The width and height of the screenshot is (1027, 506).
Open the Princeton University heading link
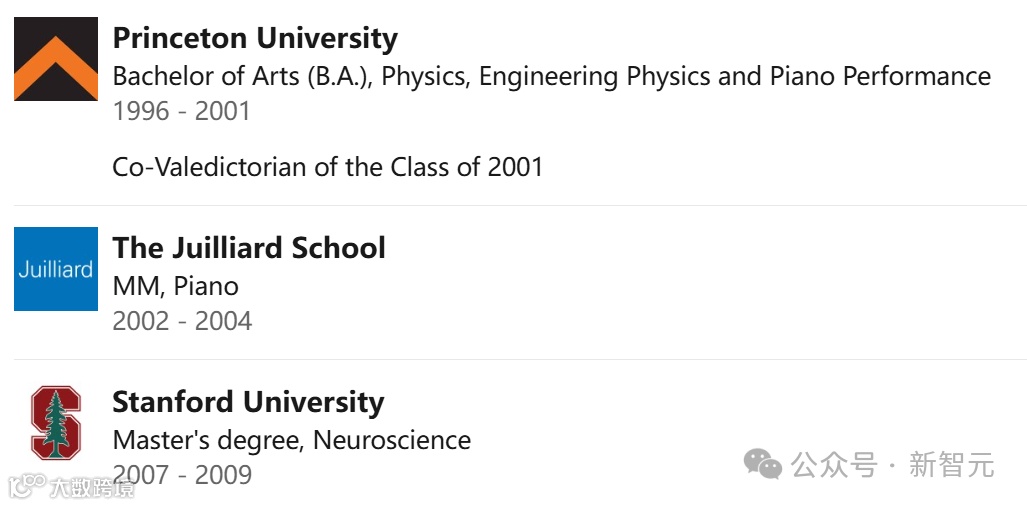coord(255,39)
